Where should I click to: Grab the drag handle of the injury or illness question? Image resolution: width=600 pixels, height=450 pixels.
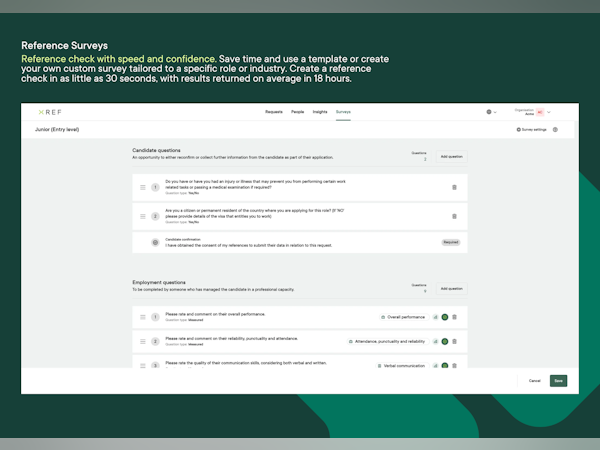click(143, 188)
